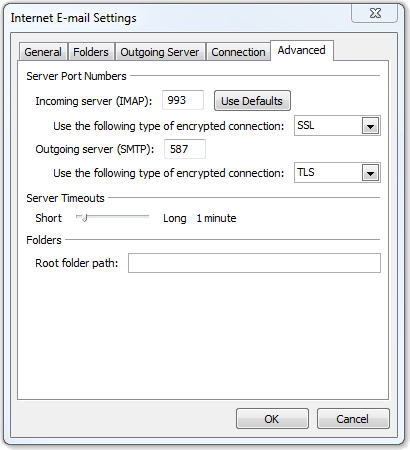
Task: Click the Advanced tab
Action: pos(302,50)
